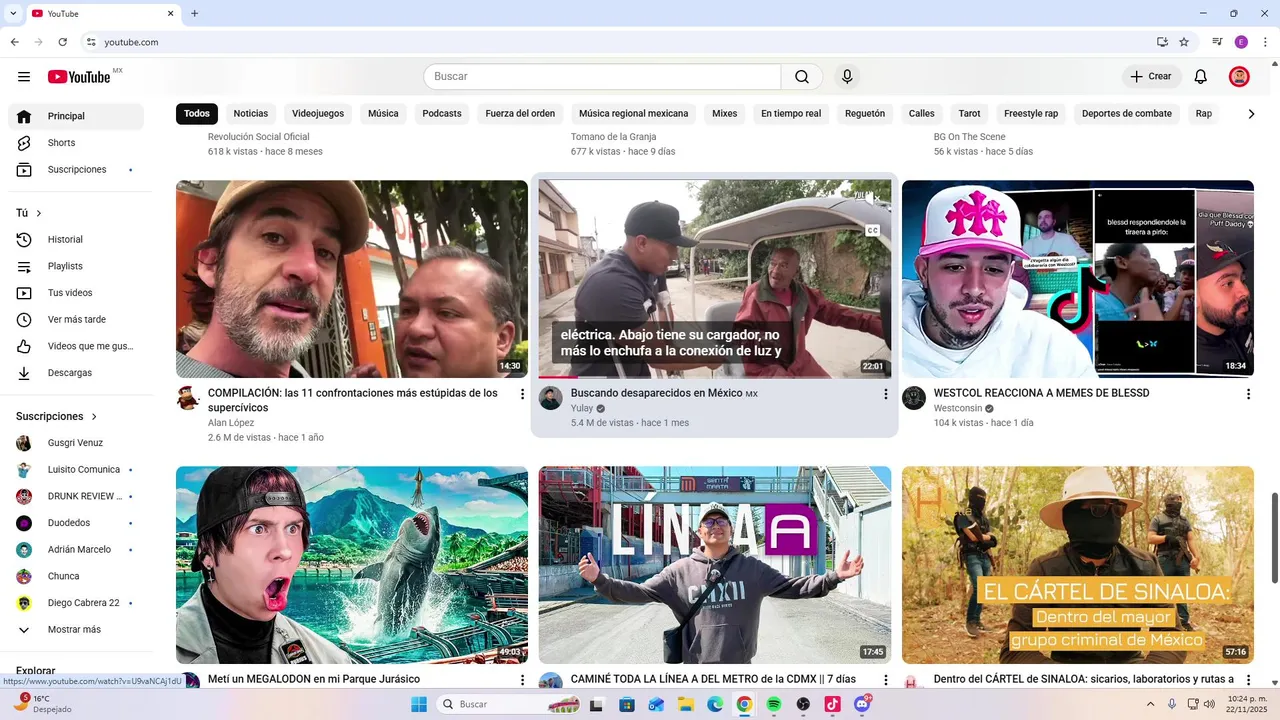The image size is (1280, 720).
Task: Open Luisito Comunica subscription
Action: tap(76, 470)
